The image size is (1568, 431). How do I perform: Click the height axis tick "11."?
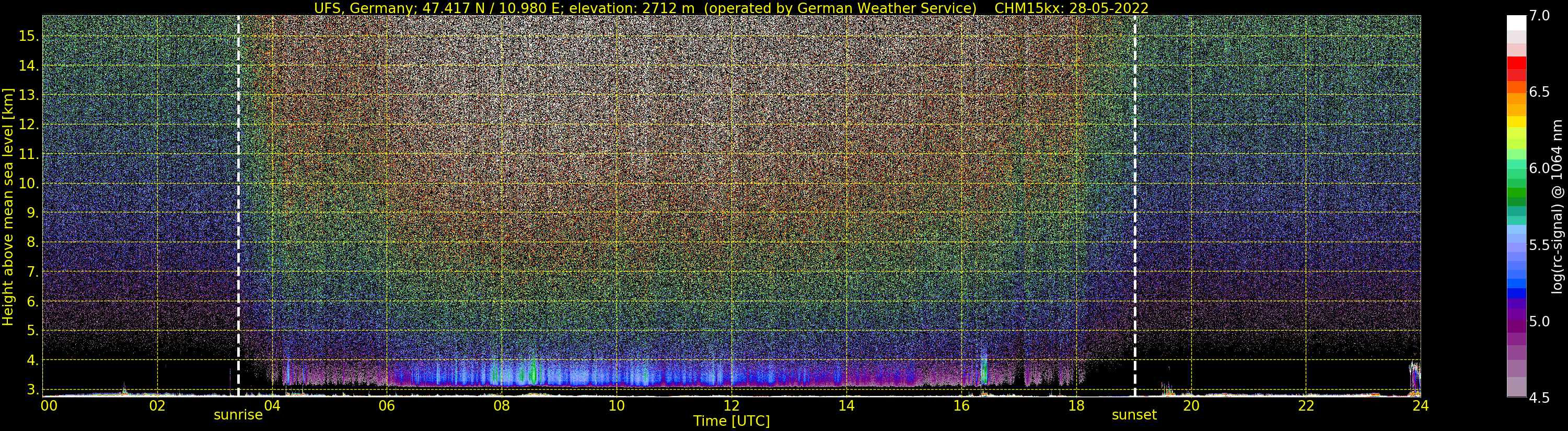tap(29, 154)
